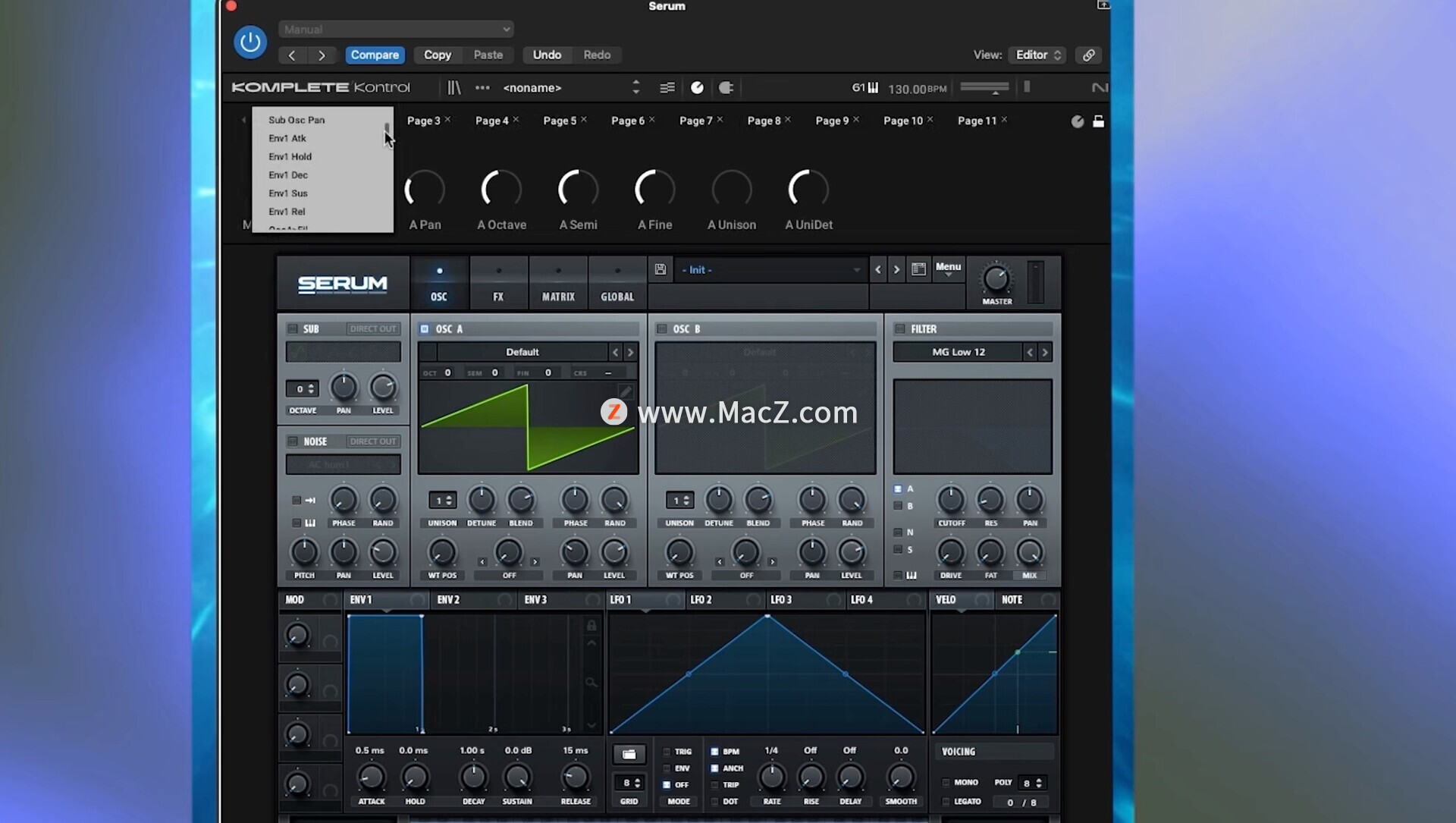Click the Copy button

[x=438, y=55]
